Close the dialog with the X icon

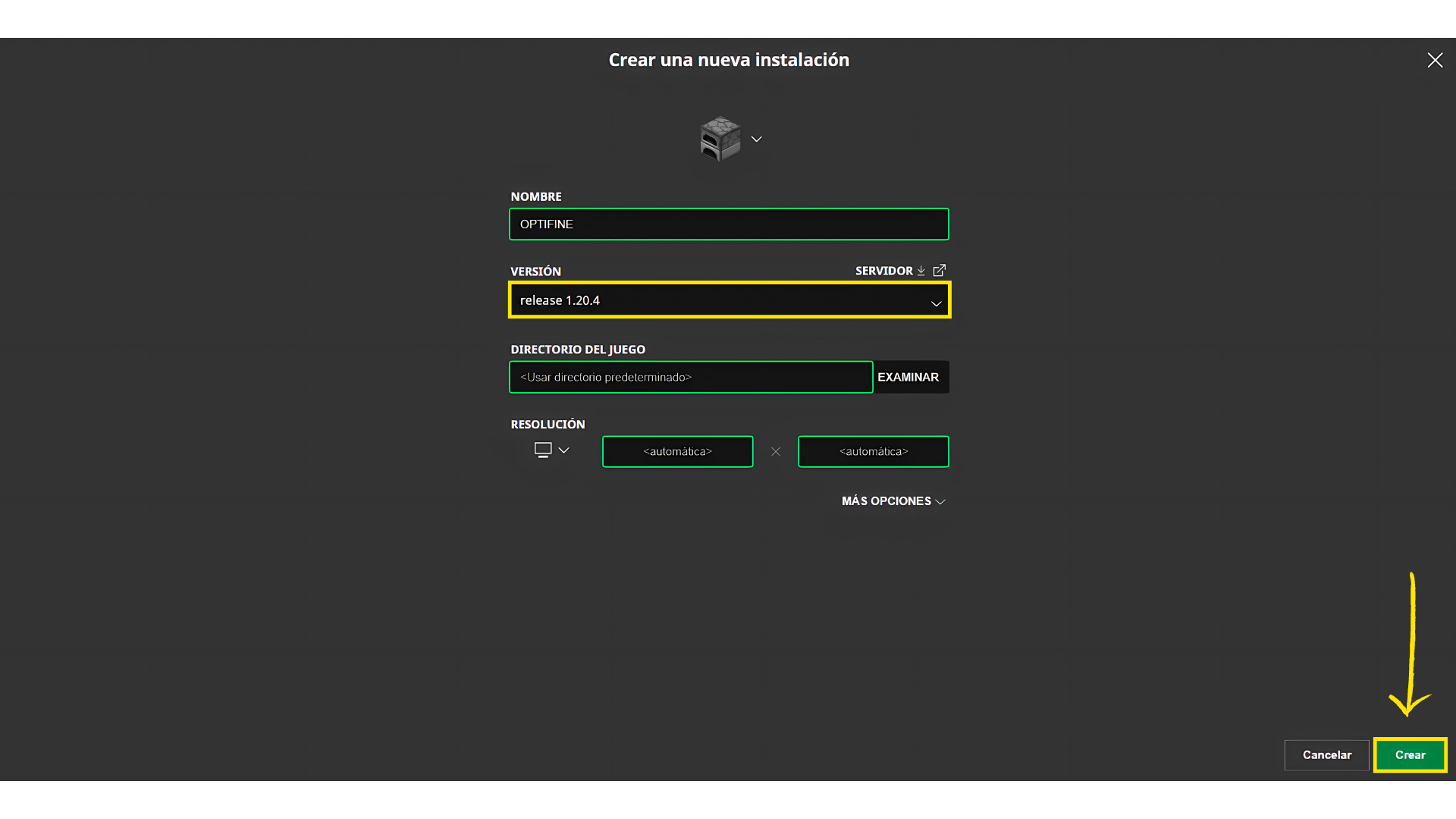click(x=1435, y=60)
